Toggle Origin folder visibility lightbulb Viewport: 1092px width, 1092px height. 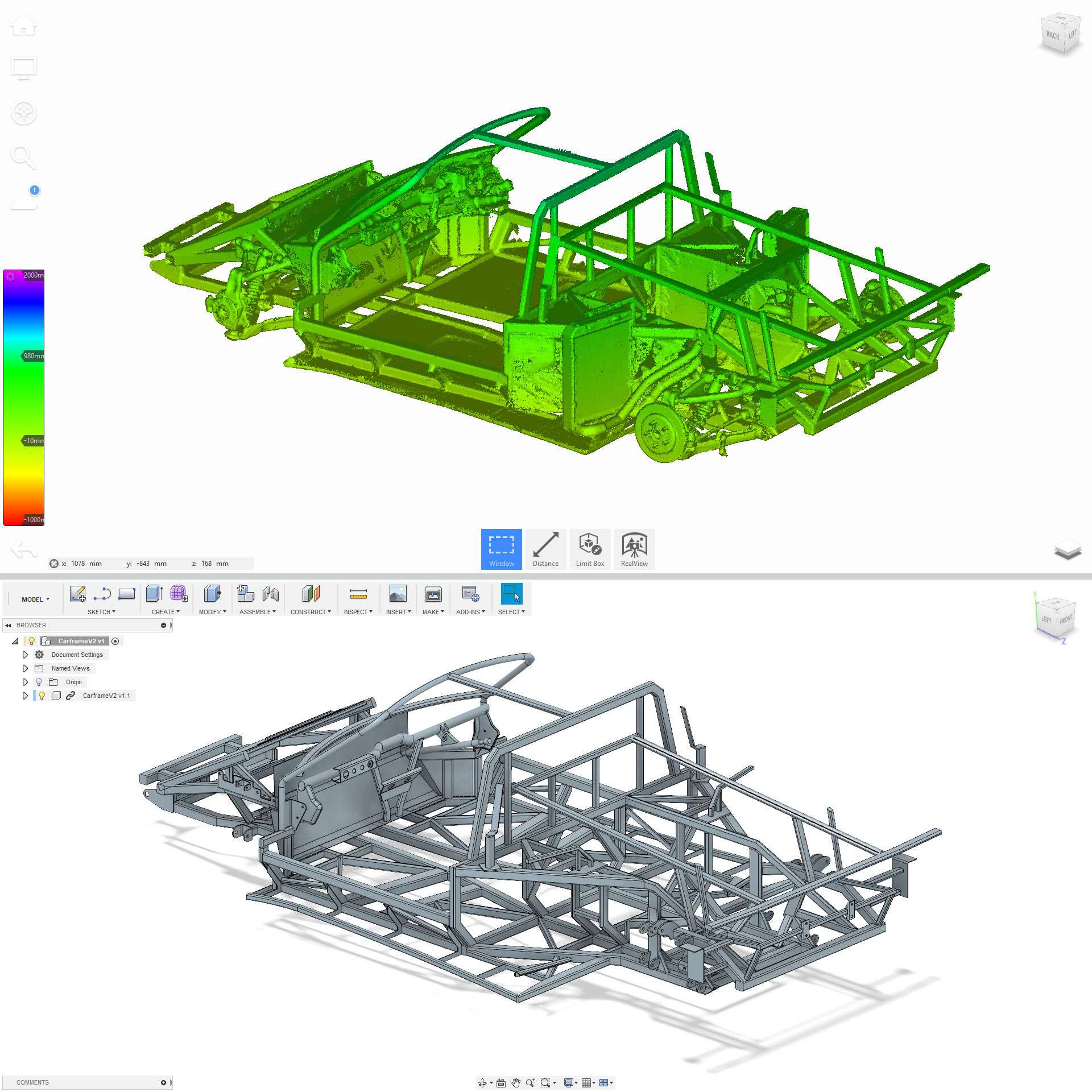pyautogui.click(x=39, y=682)
